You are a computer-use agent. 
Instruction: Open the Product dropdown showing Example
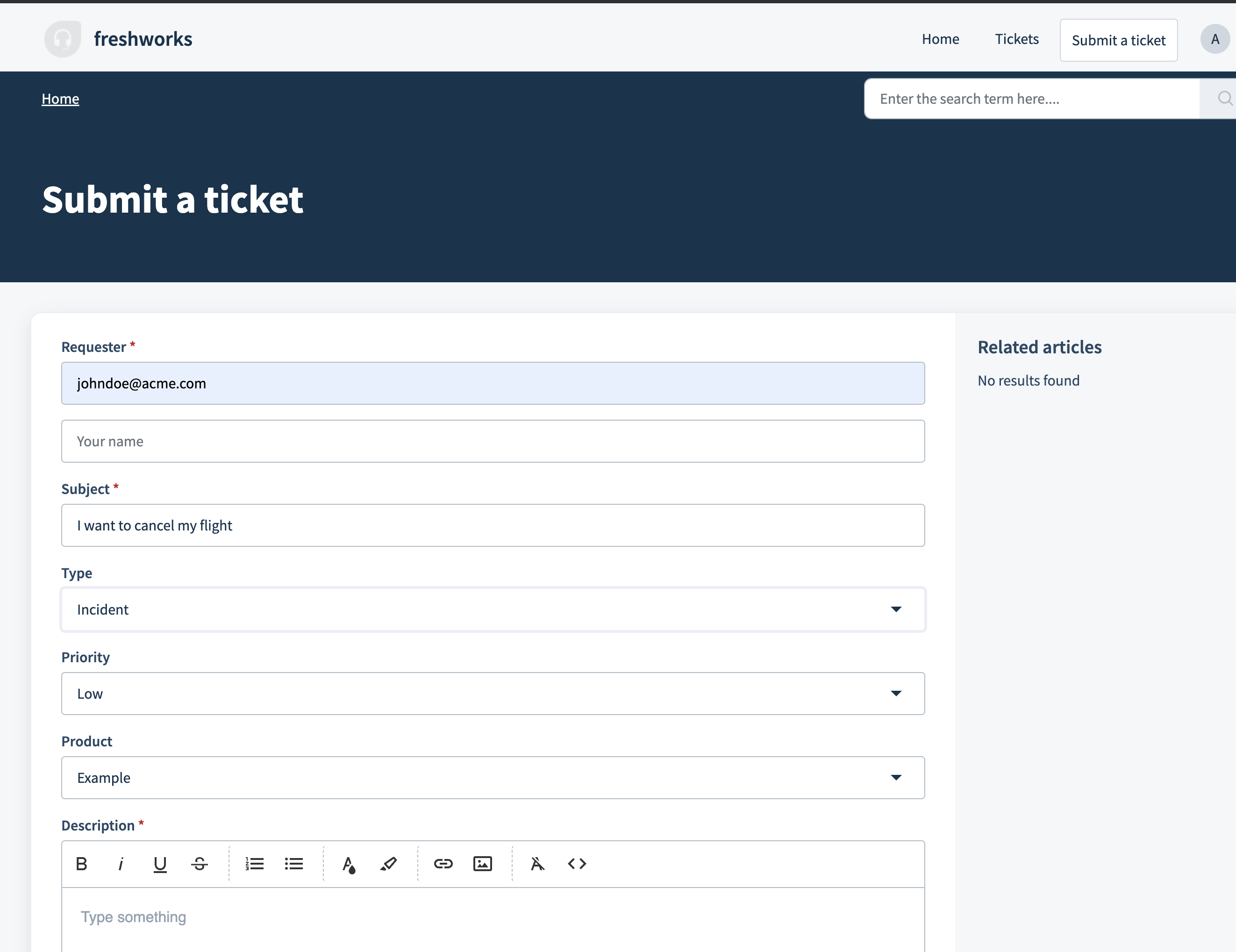coord(493,778)
